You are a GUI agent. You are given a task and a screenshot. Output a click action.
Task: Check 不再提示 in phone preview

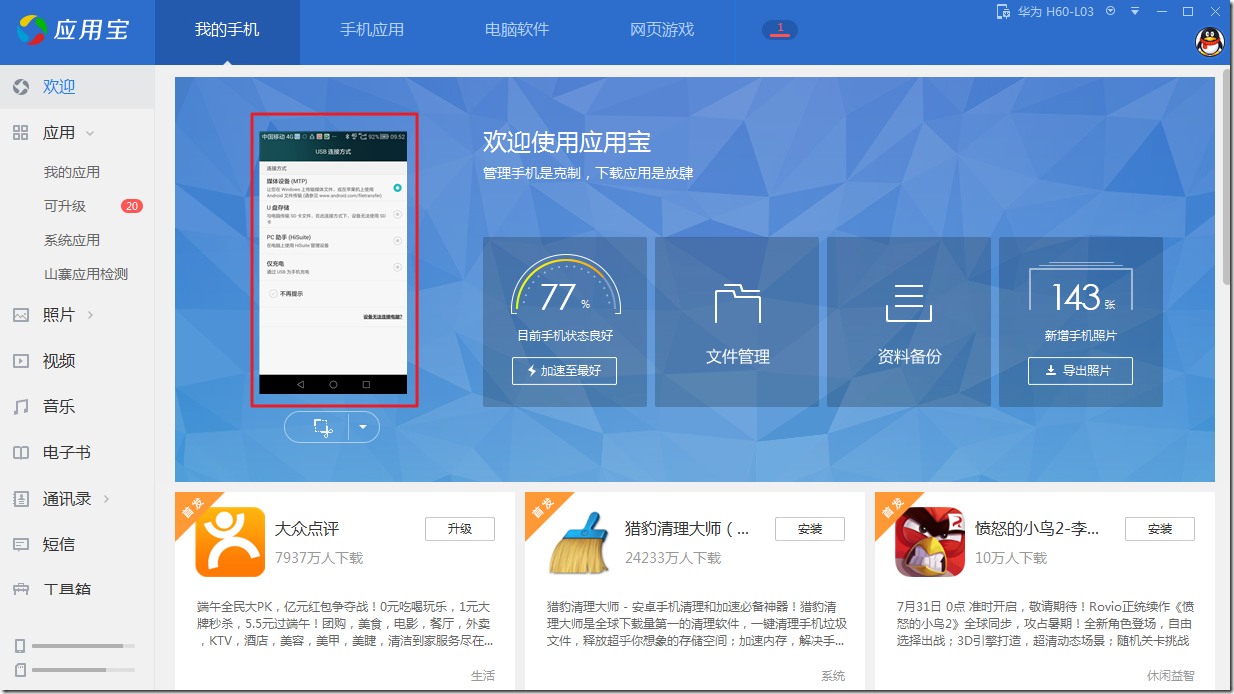pyautogui.click(x=272, y=294)
